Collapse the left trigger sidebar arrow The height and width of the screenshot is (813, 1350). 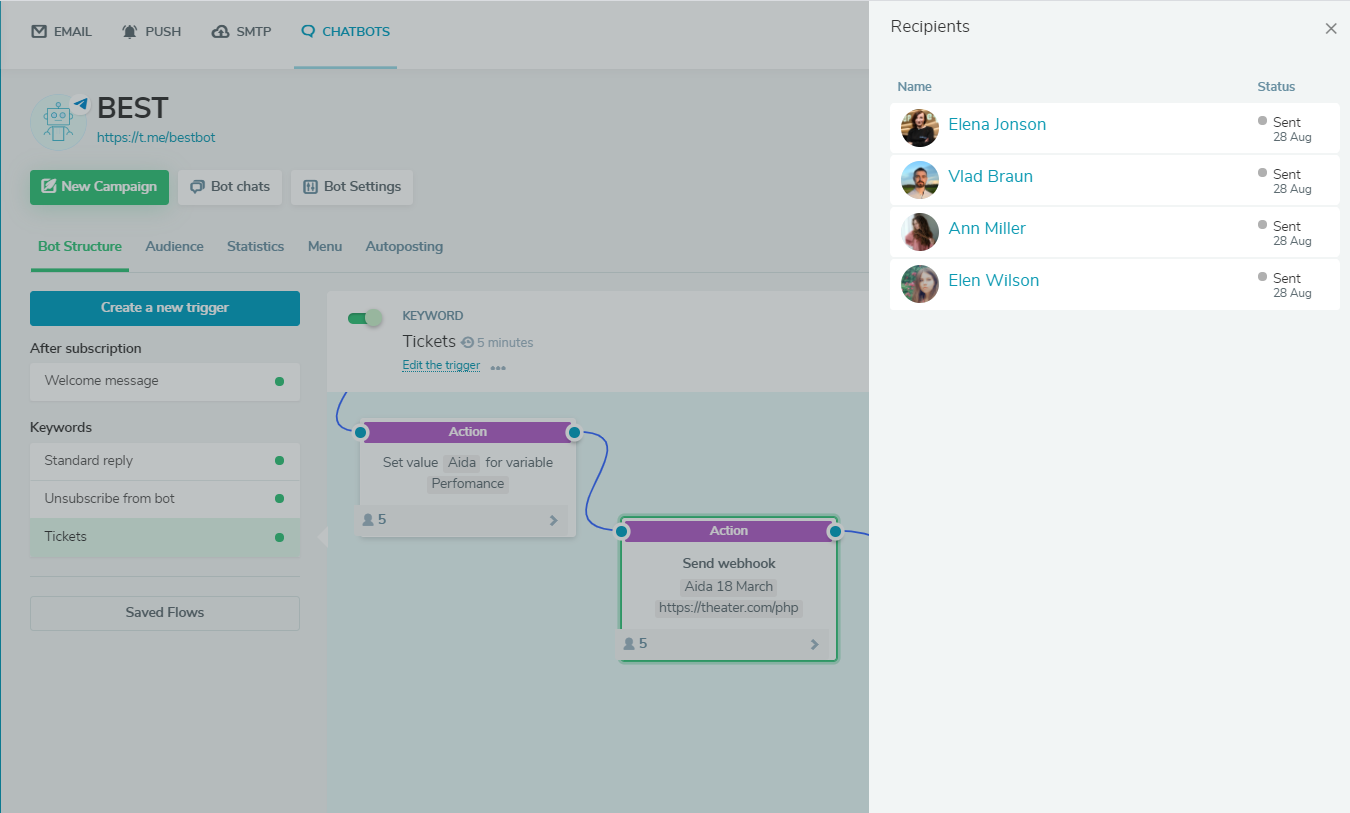[322, 537]
